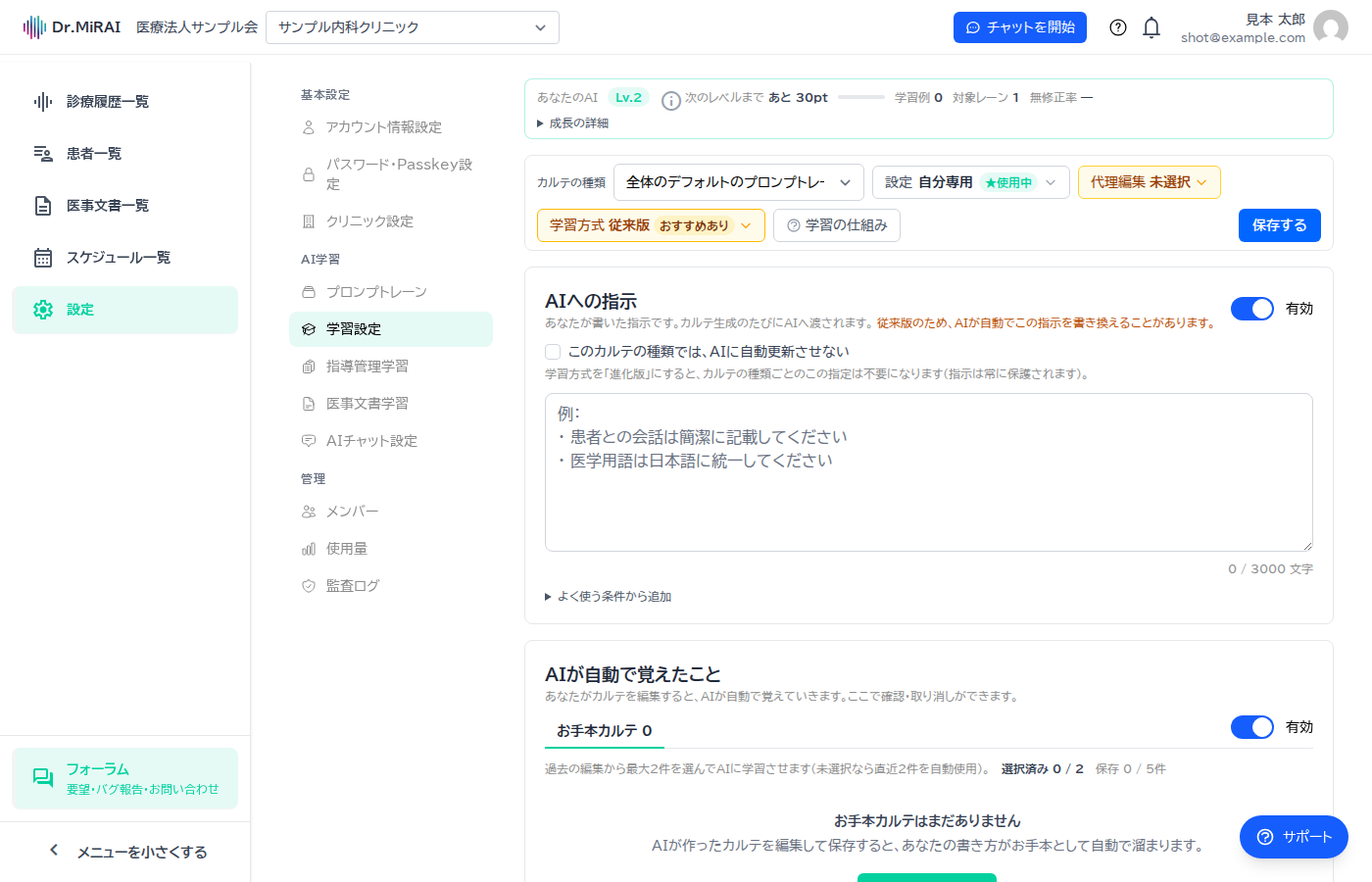Click チャットを開始 button
Screen dimensions: 1372x882
point(1020,27)
